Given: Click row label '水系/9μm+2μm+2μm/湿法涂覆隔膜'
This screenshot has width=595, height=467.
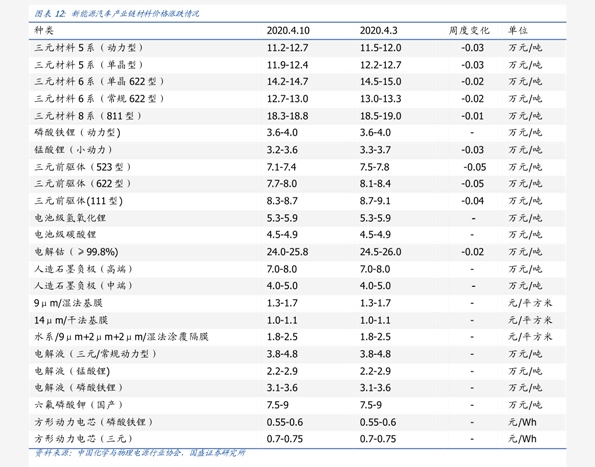Looking at the screenshot, I should point(121,336).
